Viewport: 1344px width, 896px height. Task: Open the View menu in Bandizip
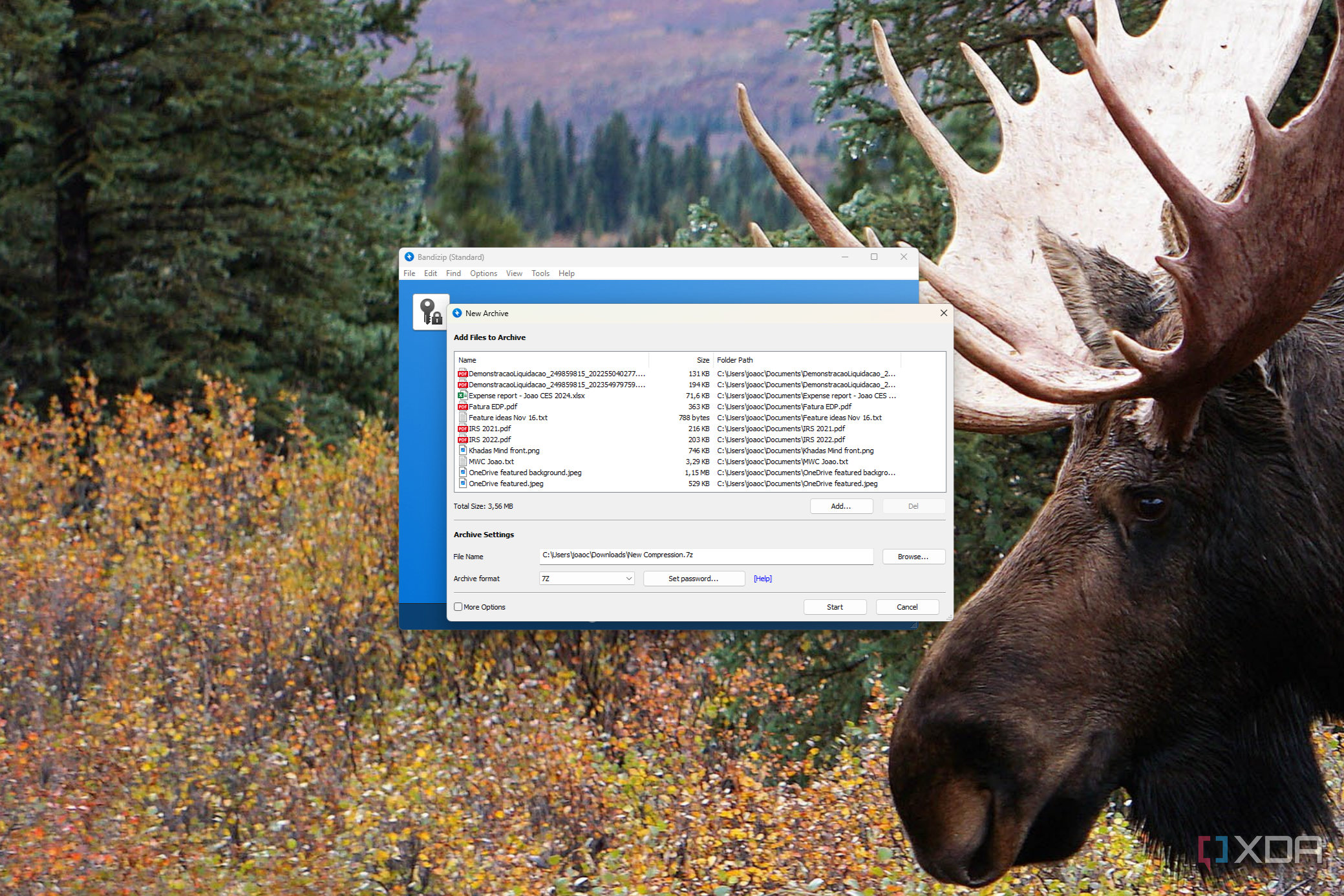tap(514, 273)
